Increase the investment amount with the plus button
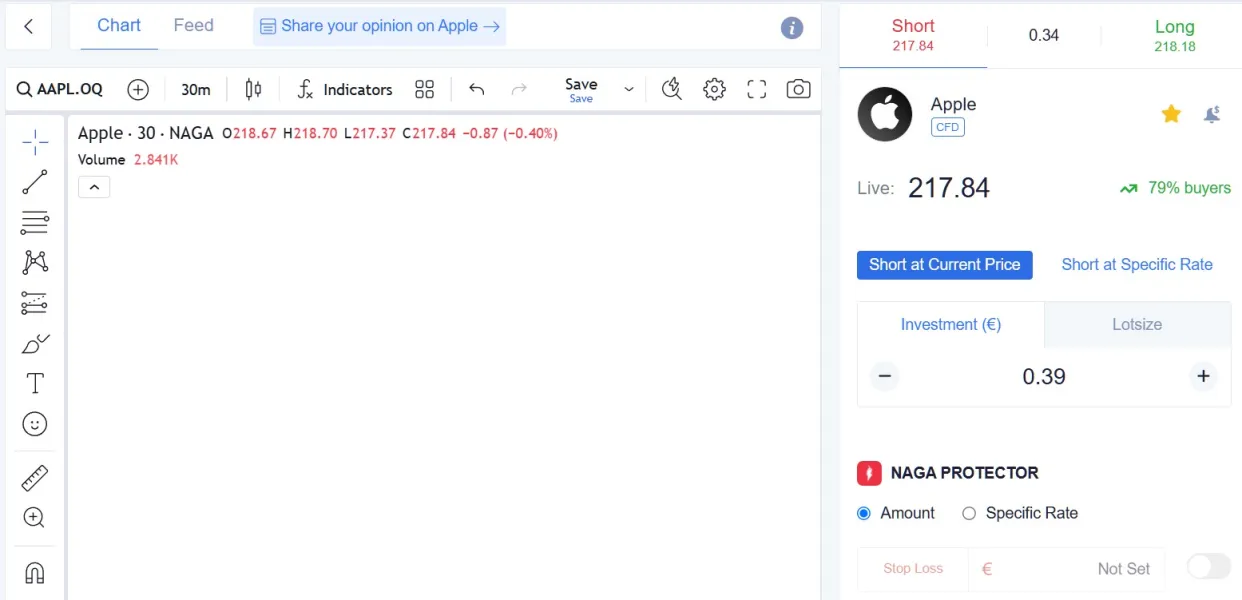 (1203, 377)
